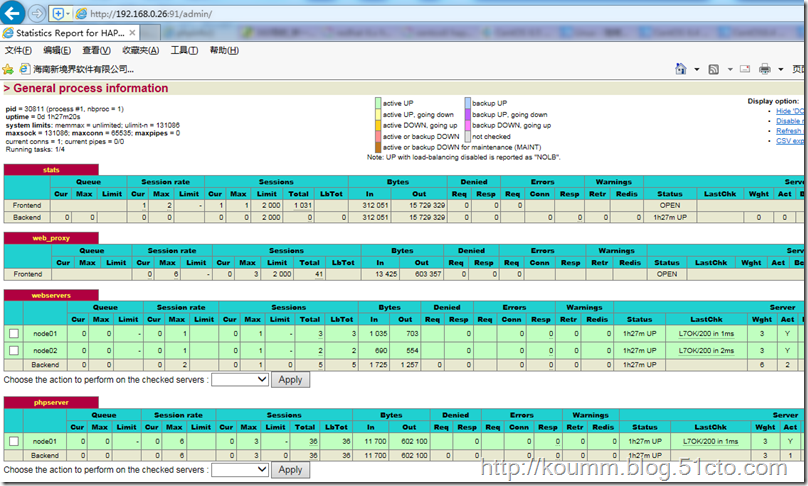This screenshot has width=808, height=486.
Task: Click the 1 031 total sessions value in stats
Action: coord(302,205)
